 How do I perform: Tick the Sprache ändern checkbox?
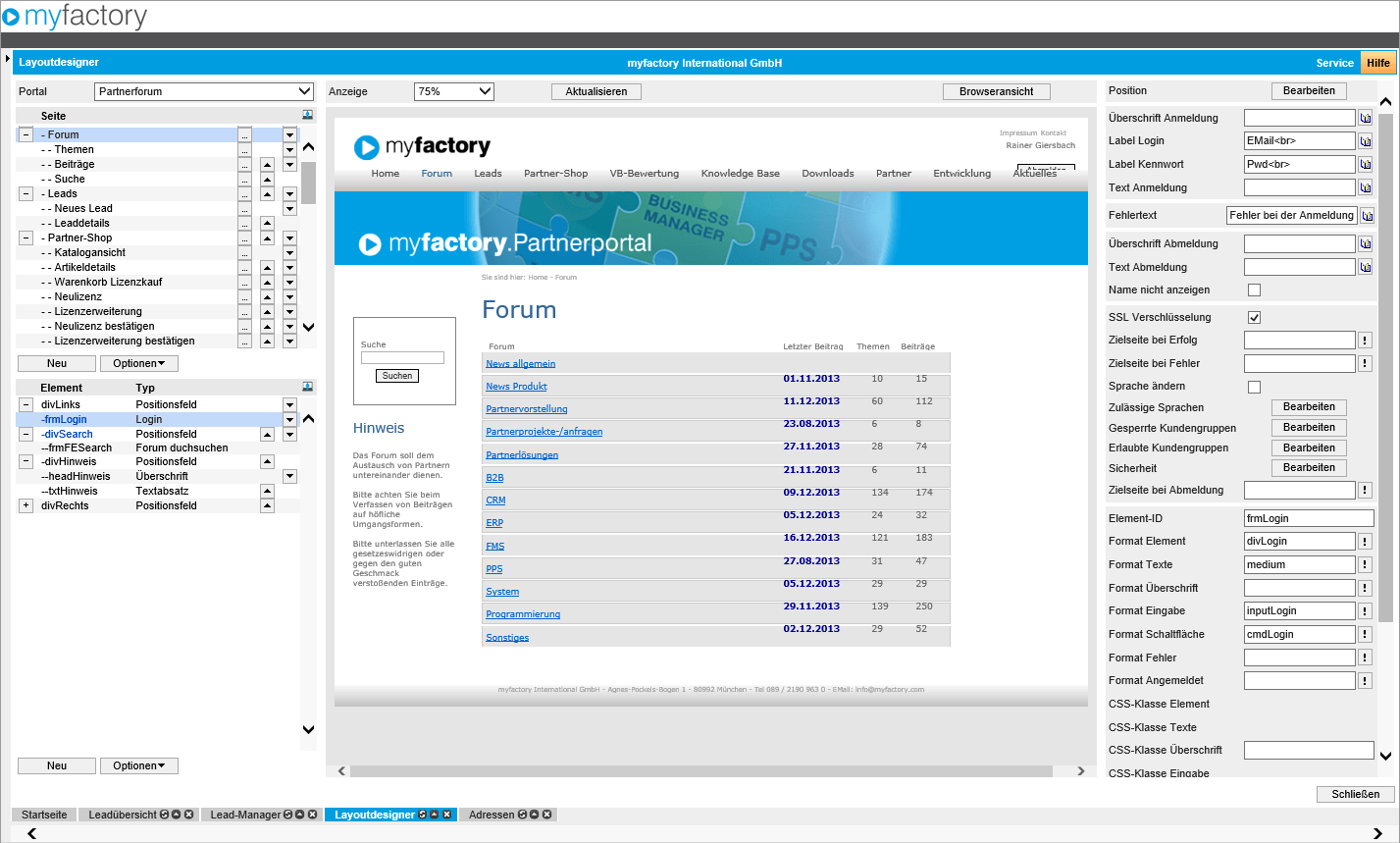(1254, 388)
